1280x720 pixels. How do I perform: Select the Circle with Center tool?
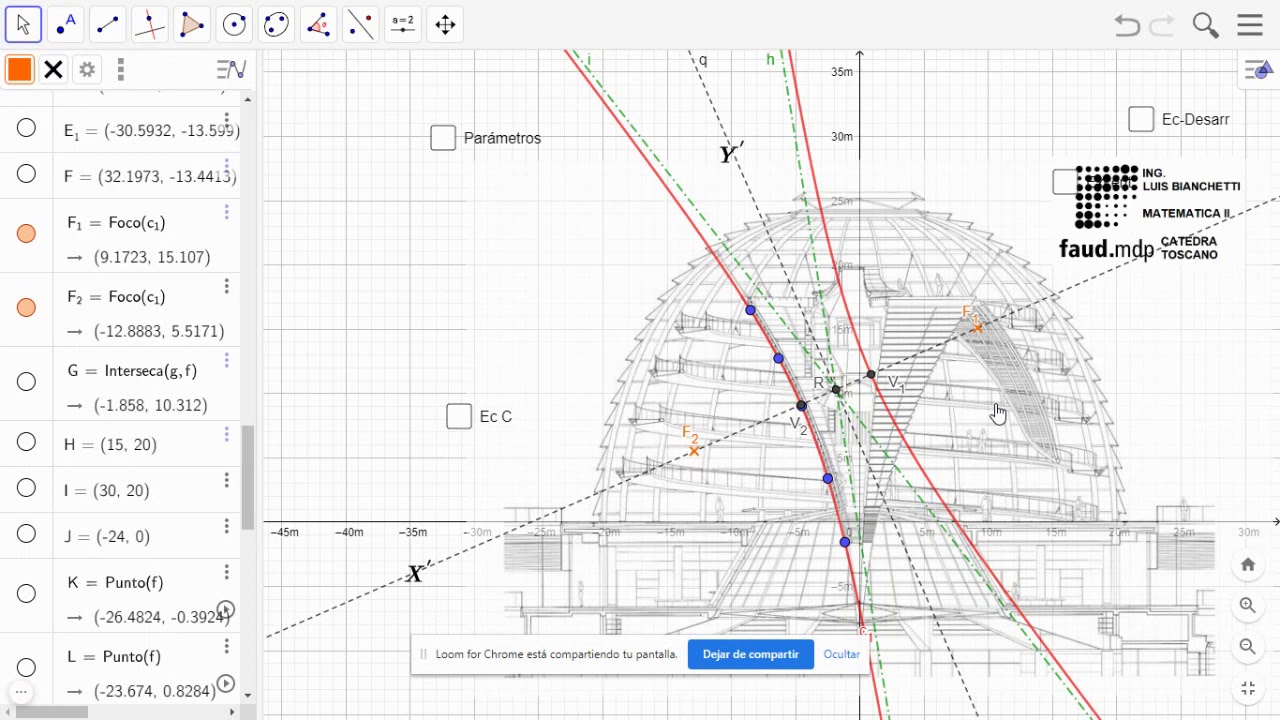point(234,25)
